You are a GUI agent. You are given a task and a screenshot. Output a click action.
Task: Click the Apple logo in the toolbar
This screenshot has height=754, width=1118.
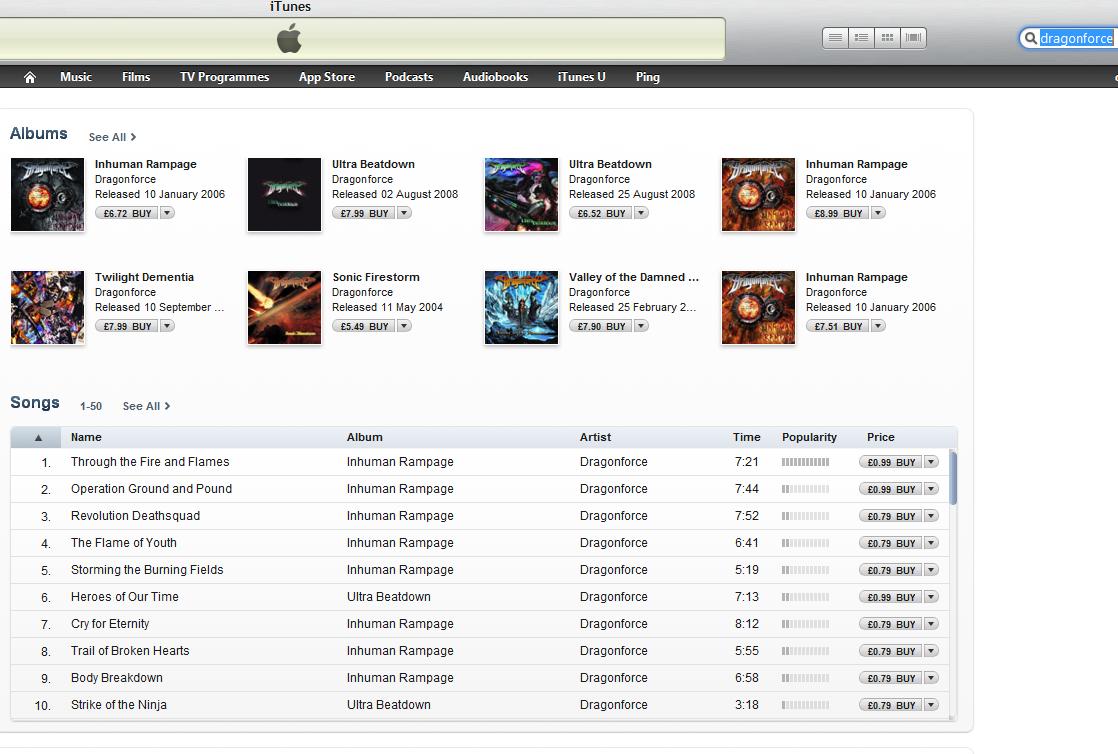tap(289, 40)
